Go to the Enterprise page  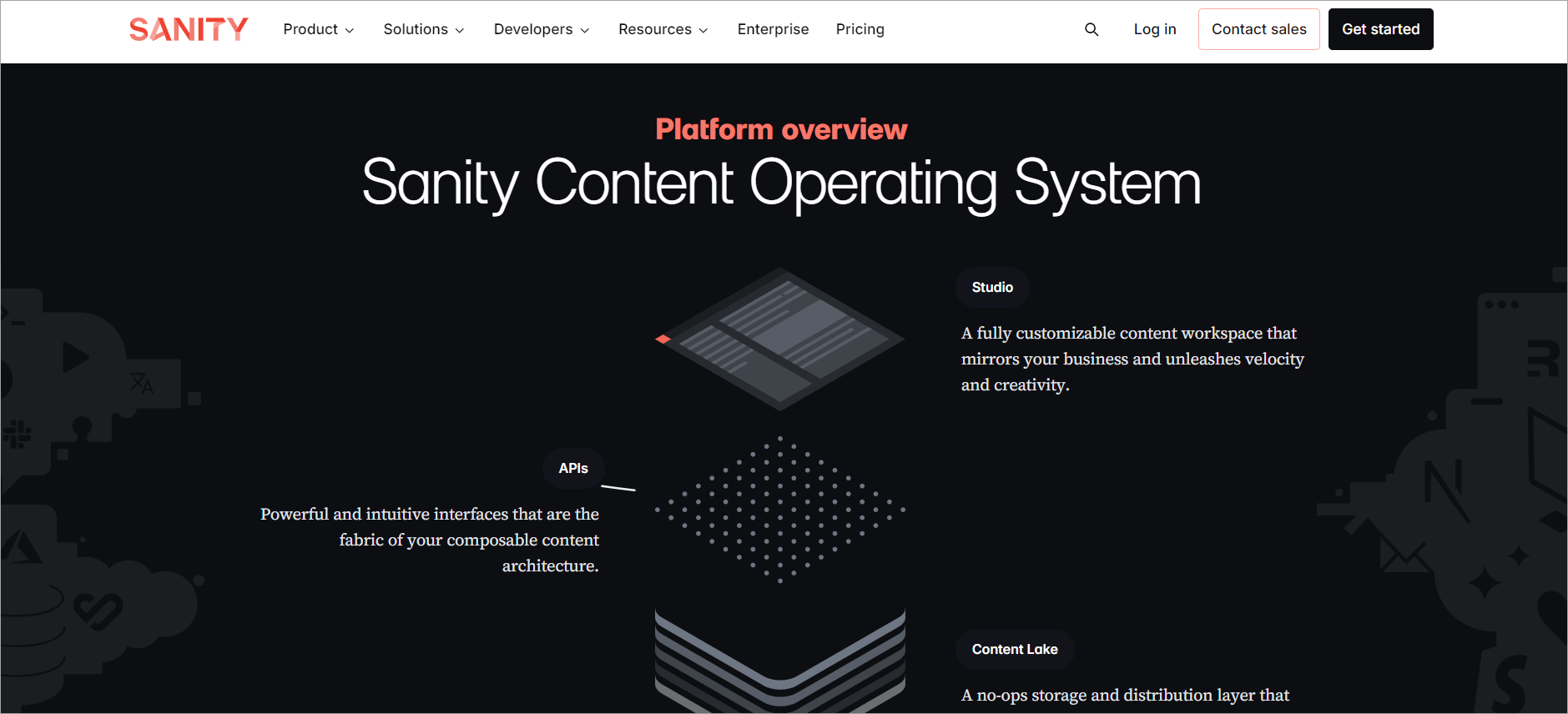773,29
